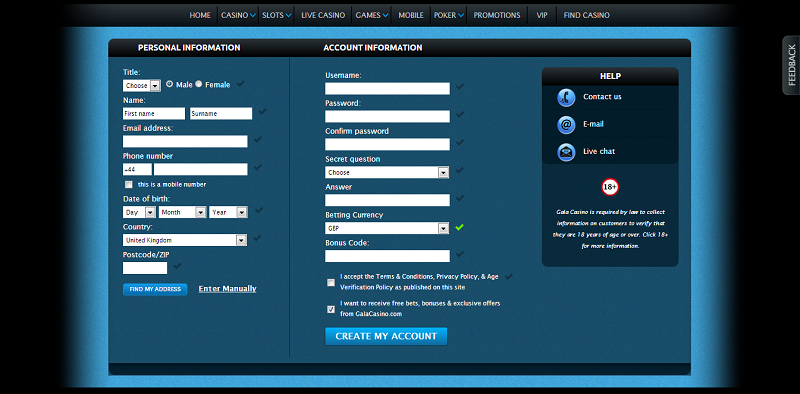Screen dimensions: 800x394
Task: Click the validation tick beside Bonus Code
Action: (x=460, y=254)
